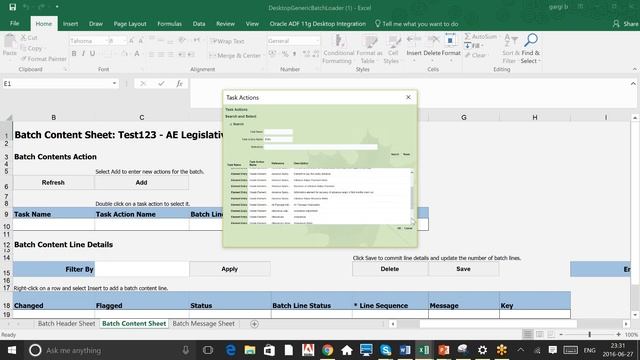Image resolution: width=640 pixels, height=360 pixels.
Task: Switch to the Page Layout tab
Action: click(x=130, y=24)
